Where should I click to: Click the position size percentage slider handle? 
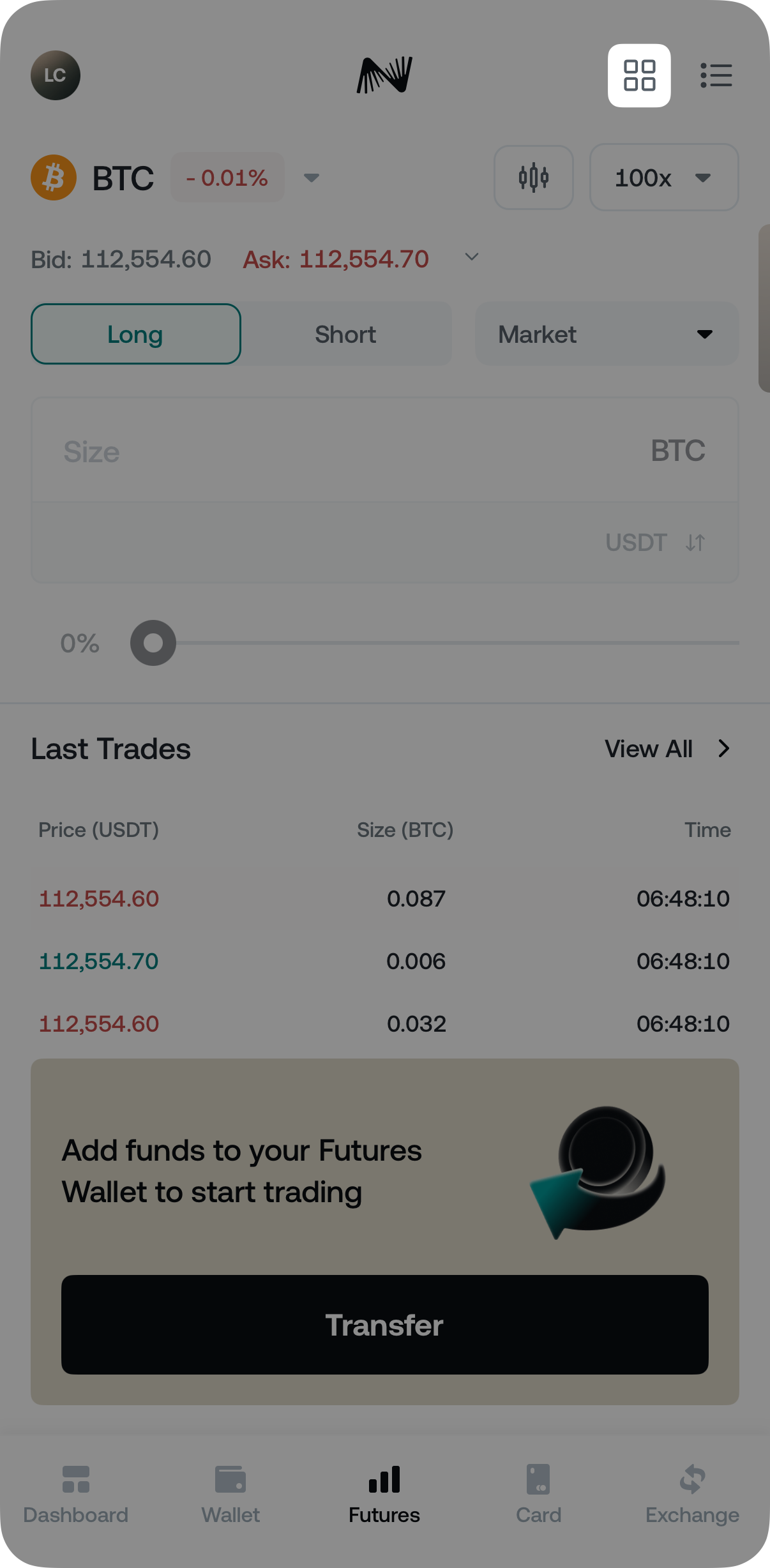click(153, 643)
